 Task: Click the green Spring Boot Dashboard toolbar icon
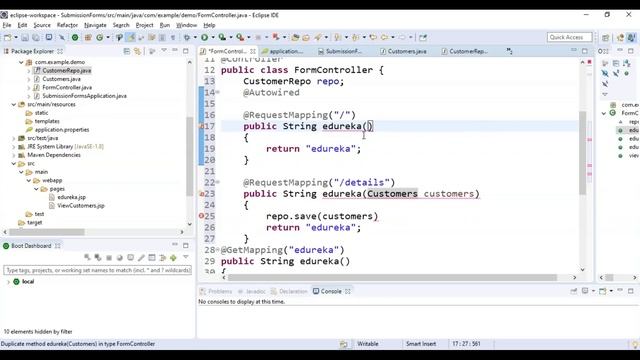click(75, 38)
